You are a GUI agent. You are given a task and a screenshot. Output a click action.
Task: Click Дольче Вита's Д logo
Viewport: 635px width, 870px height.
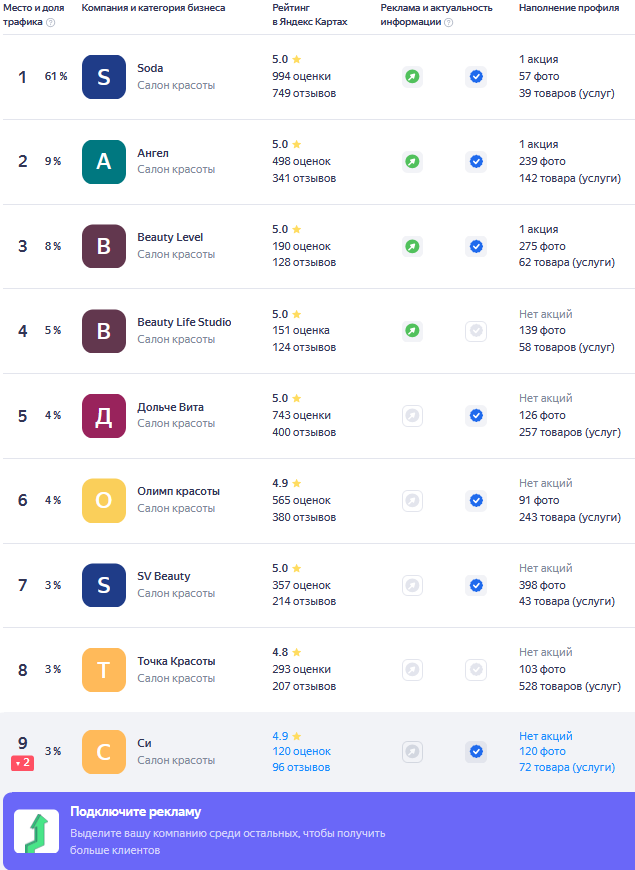click(104, 416)
